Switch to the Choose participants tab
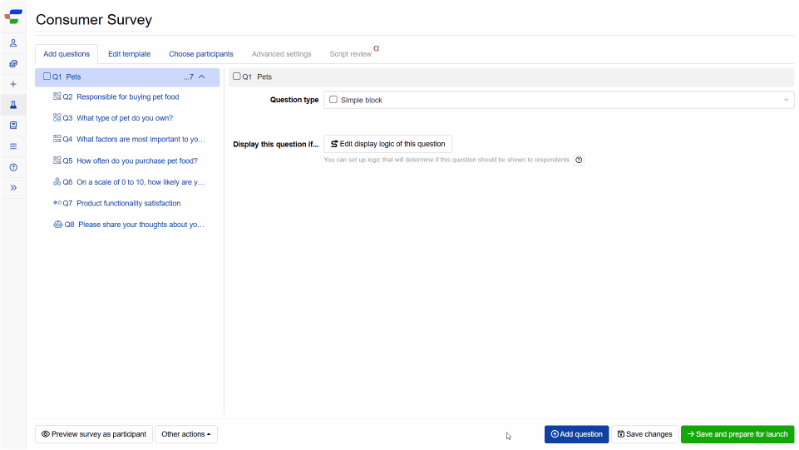Image resolution: width=799 pixels, height=450 pixels. click(201, 54)
